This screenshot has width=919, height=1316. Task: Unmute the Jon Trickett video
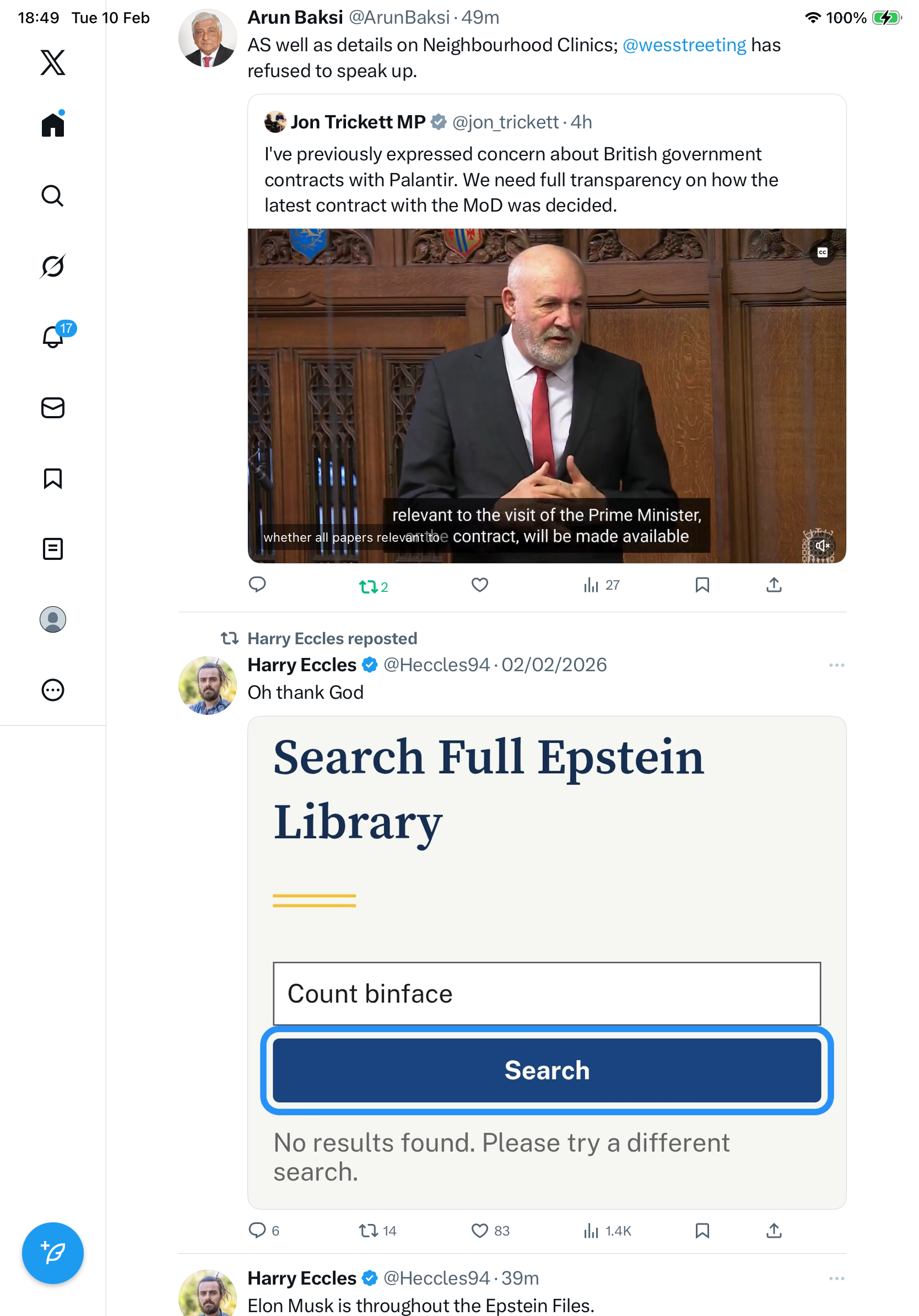822,545
